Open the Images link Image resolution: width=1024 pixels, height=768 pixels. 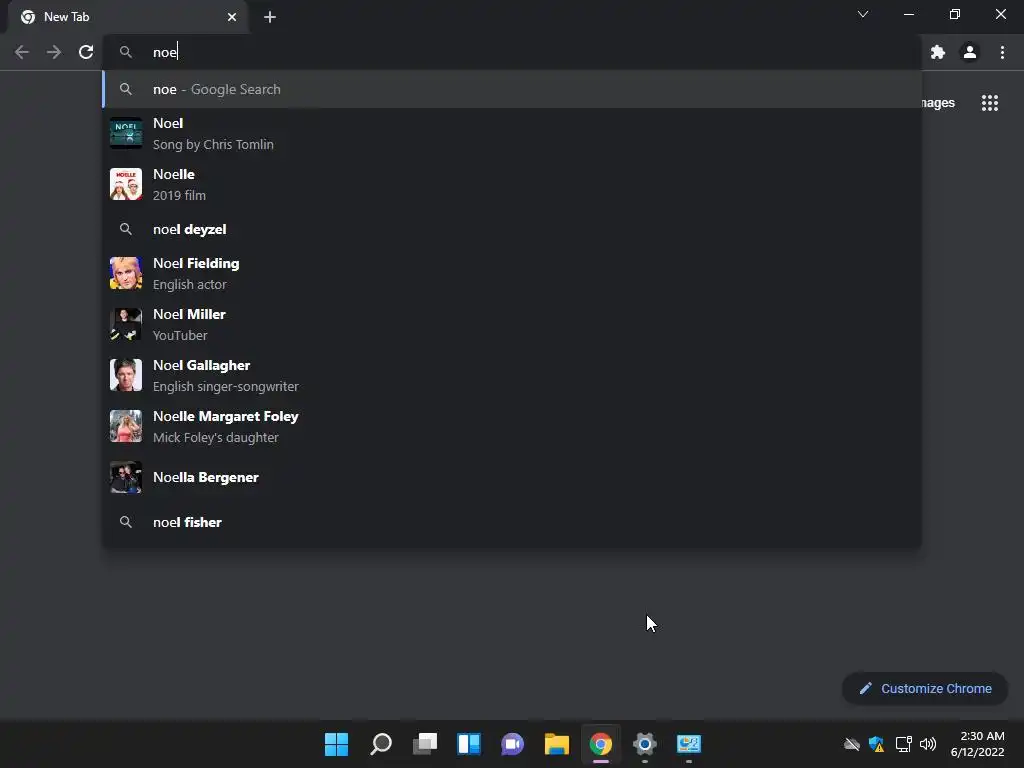938,103
